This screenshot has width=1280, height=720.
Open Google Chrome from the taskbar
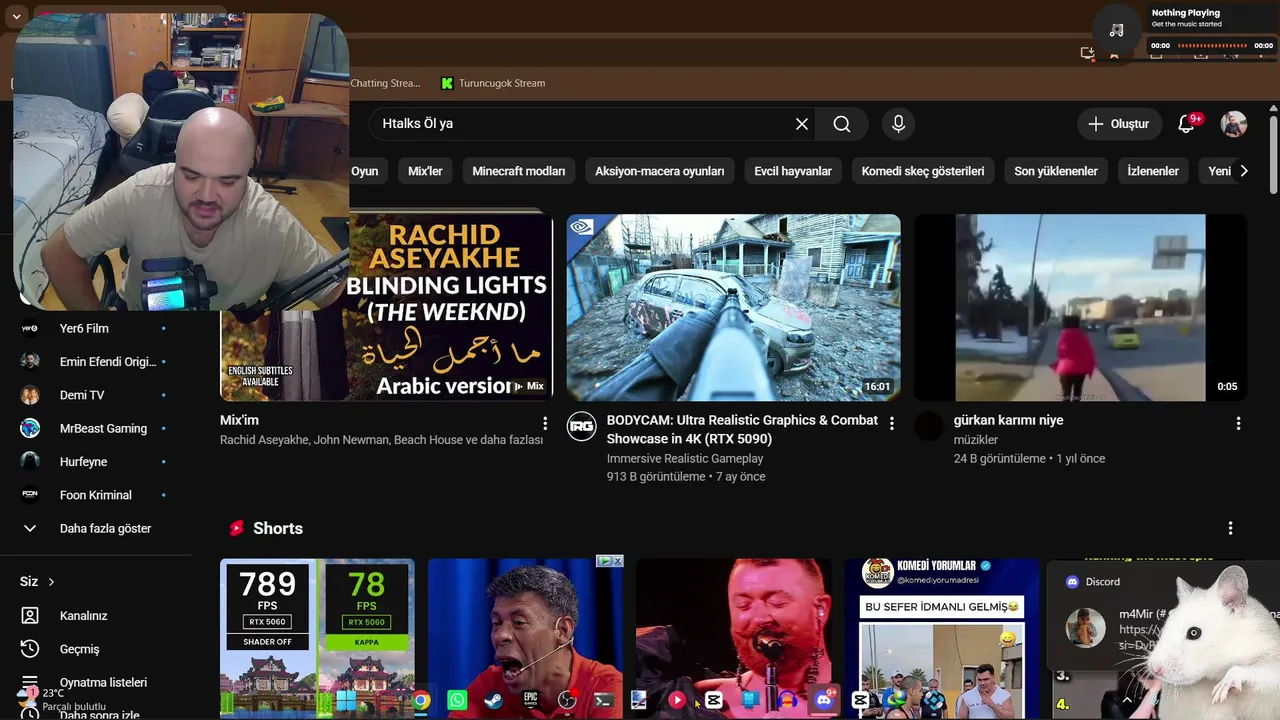click(x=421, y=701)
